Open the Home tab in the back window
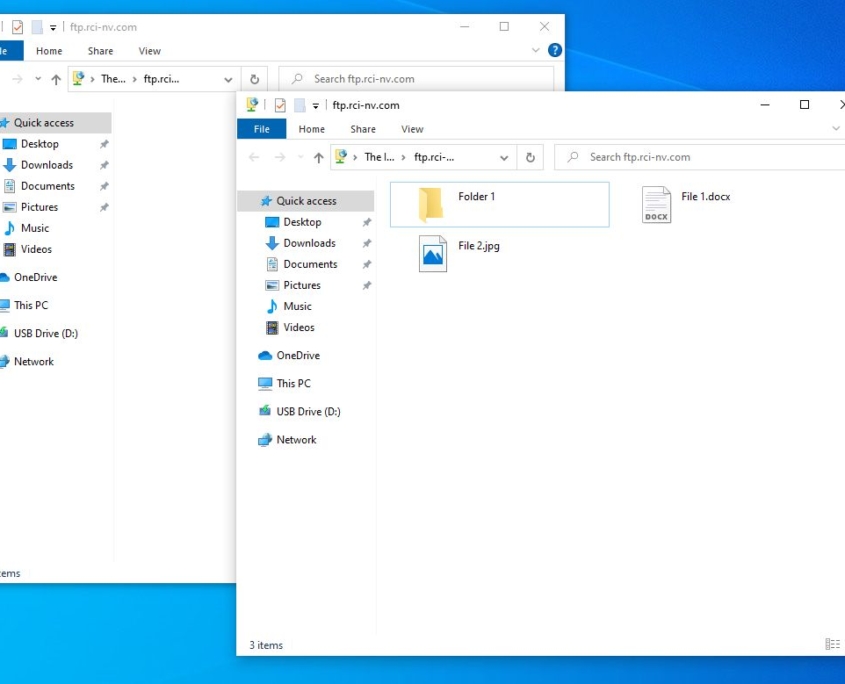This screenshot has height=684, width=845. pyautogui.click(x=49, y=51)
